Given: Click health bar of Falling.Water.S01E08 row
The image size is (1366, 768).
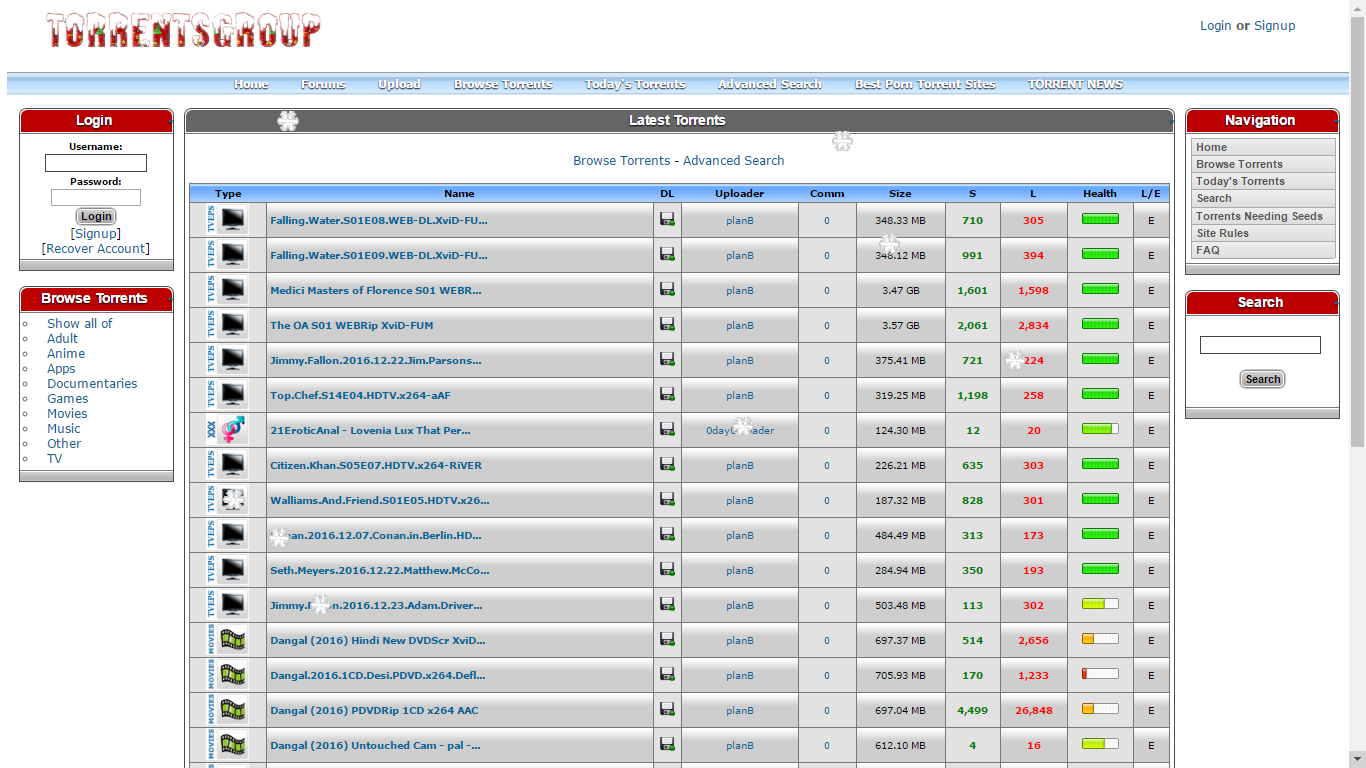Looking at the screenshot, I should point(1100,219).
